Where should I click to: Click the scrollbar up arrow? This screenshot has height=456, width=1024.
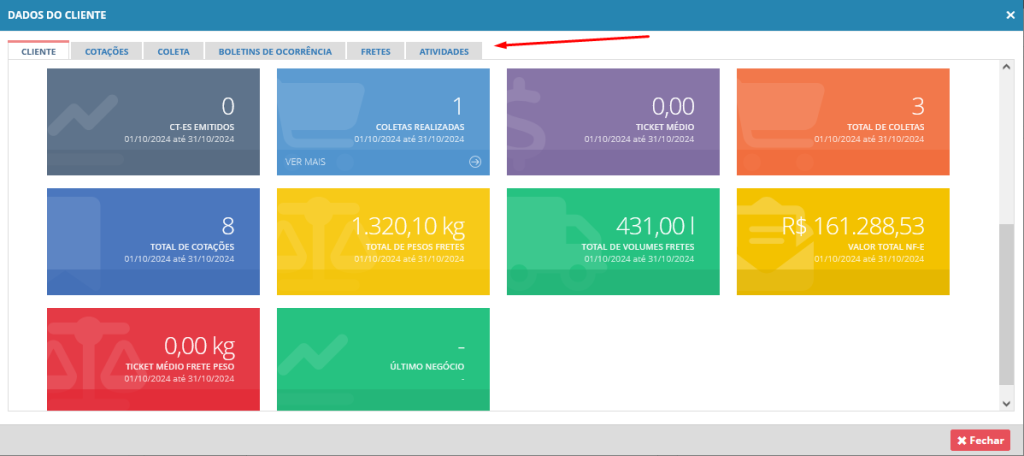pyautogui.click(x=1006, y=67)
